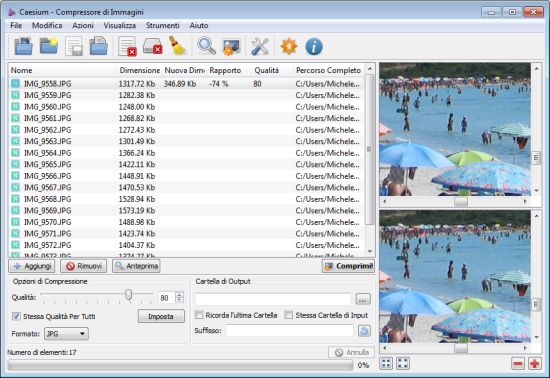Open Settings wrench and screwdriver icon
Viewport: 550px width, 378px height.
pyautogui.click(x=260, y=46)
